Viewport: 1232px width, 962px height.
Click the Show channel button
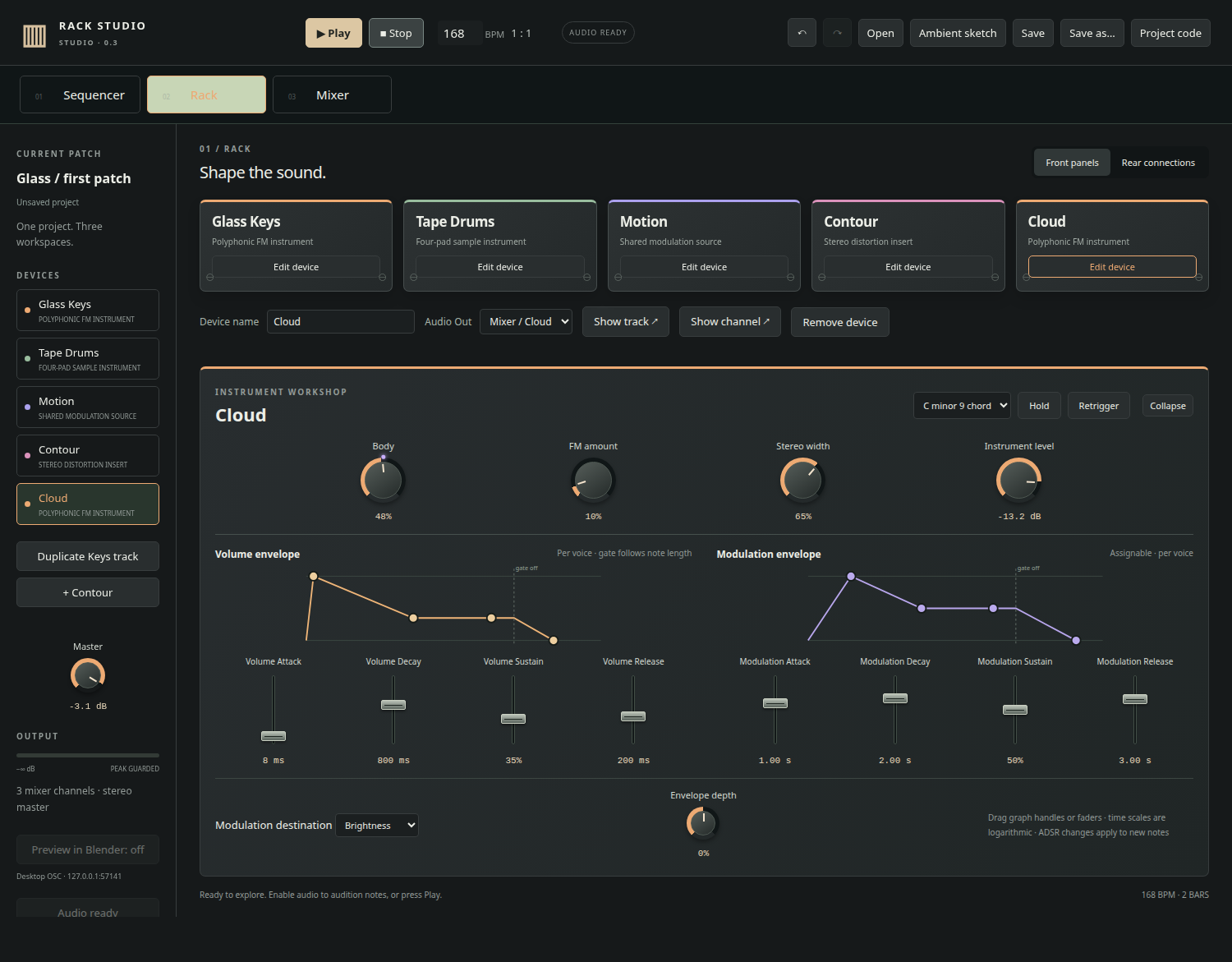click(729, 322)
